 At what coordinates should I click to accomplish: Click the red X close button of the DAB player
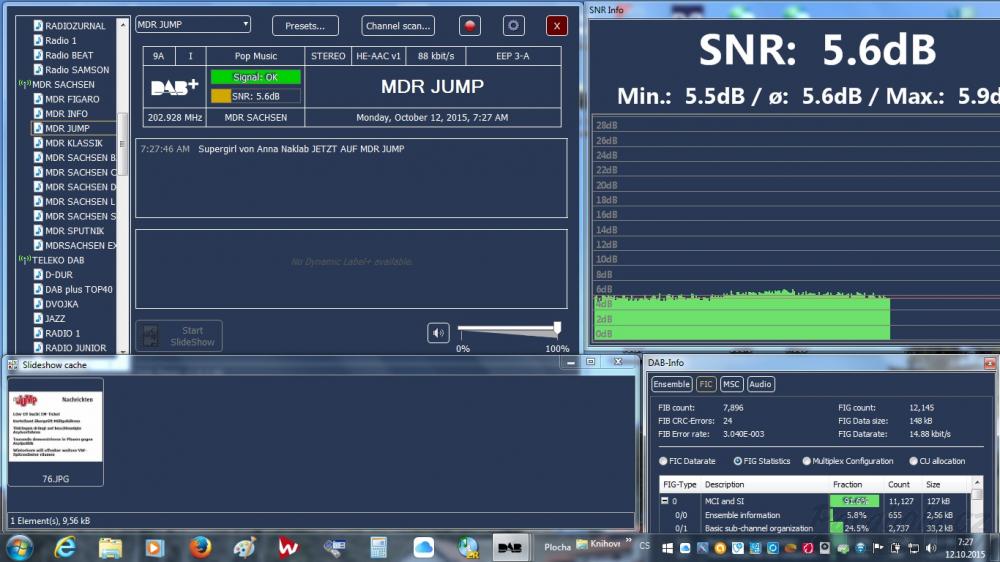(x=557, y=26)
